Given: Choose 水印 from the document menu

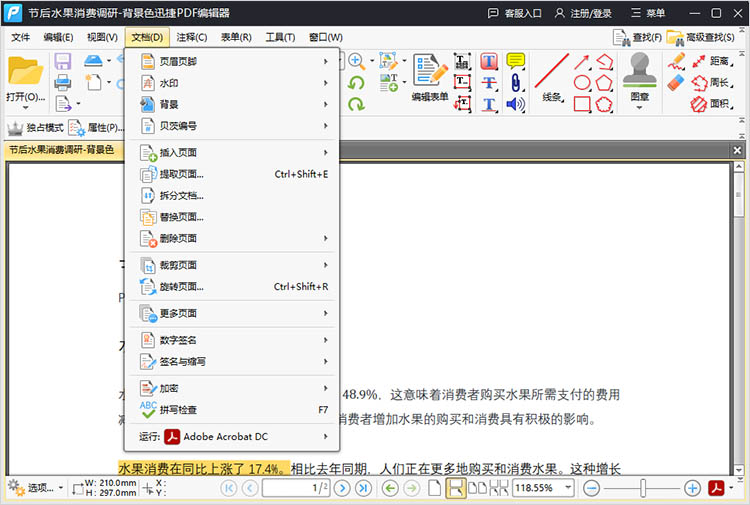Looking at the screenshot, I should pyautogui.click(x=232, y=83).
